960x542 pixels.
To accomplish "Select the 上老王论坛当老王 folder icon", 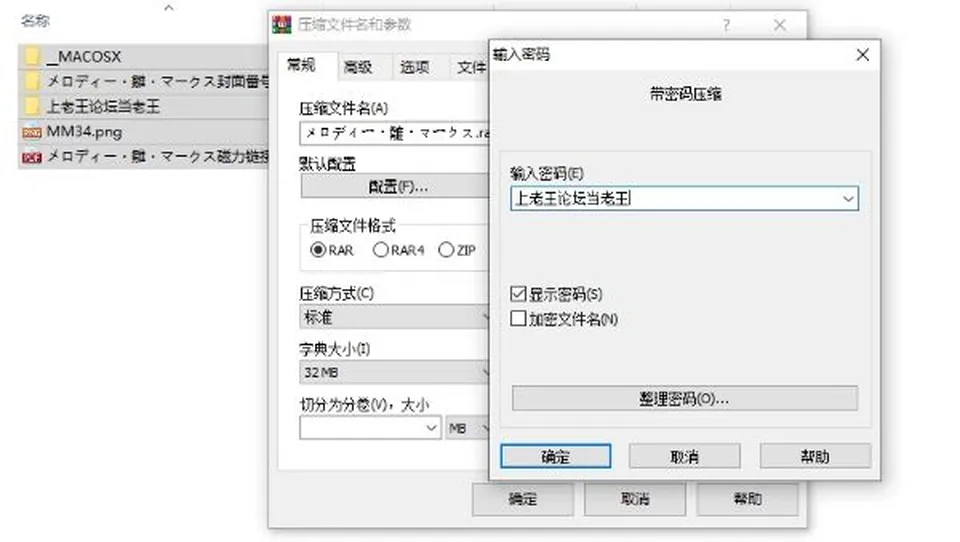I will click(x=32, y=107).
